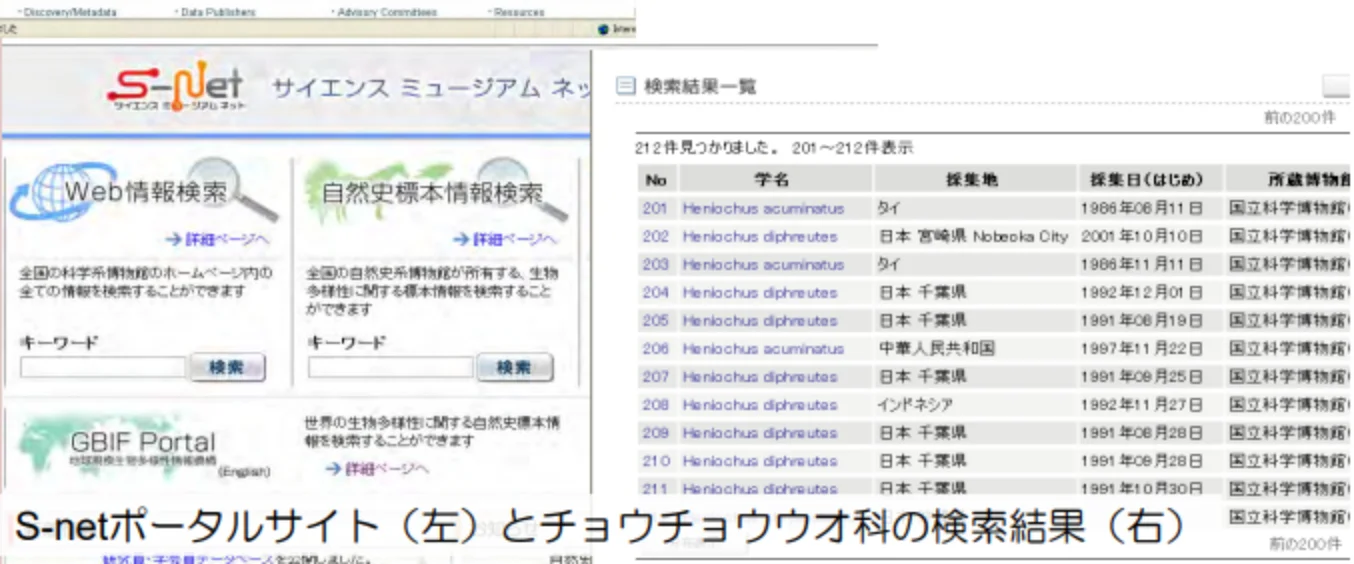This screenshot has height=564, width=1354.
Task: Click the 学名 column header
Action: [772, 180]
